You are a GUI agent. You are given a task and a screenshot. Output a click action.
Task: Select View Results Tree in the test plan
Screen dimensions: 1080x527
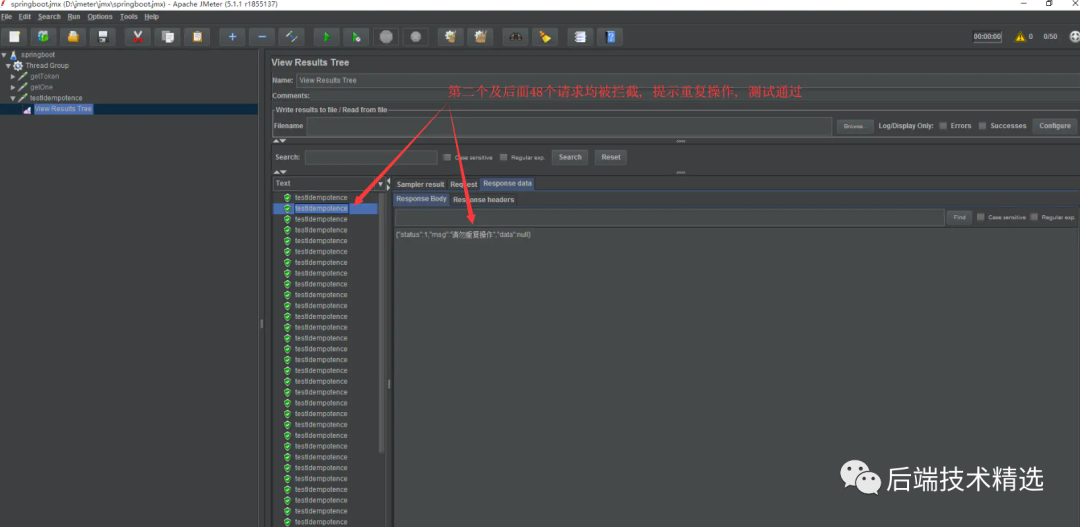click(63, 109)
